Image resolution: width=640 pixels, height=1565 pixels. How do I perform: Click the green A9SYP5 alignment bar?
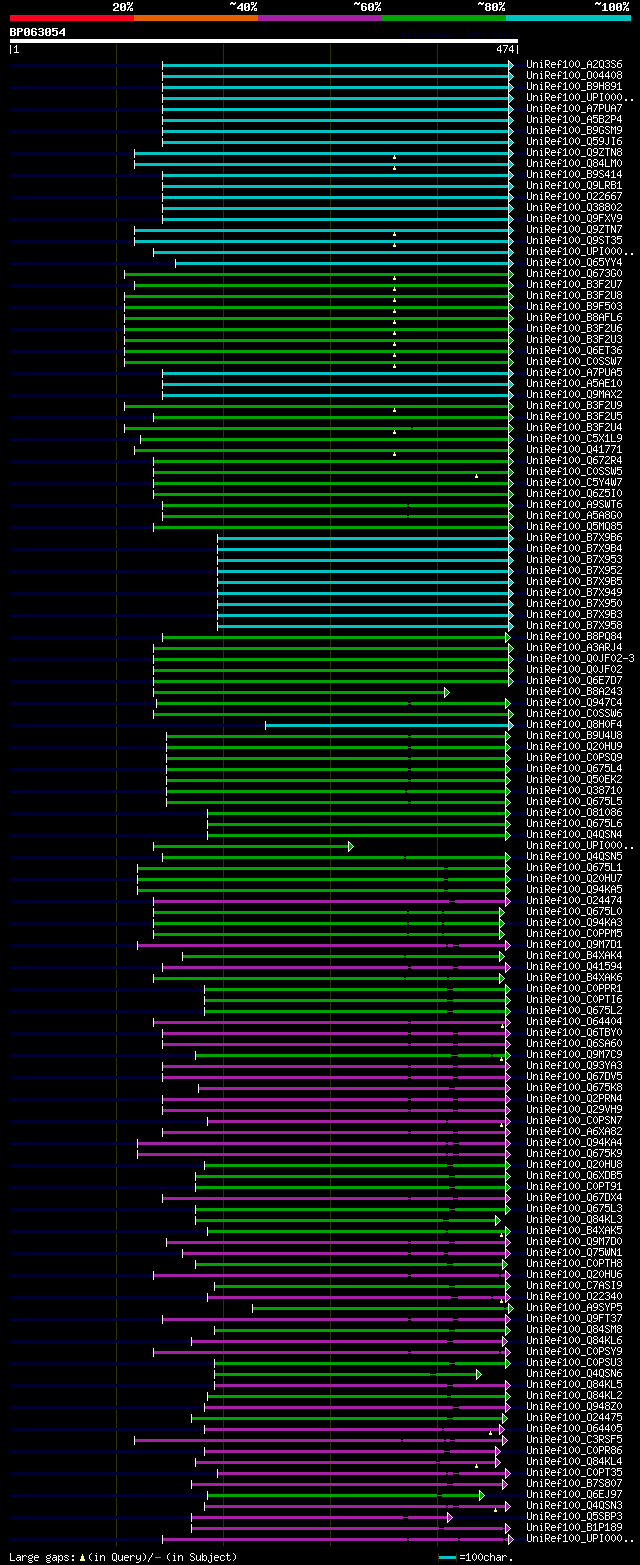380,1308
